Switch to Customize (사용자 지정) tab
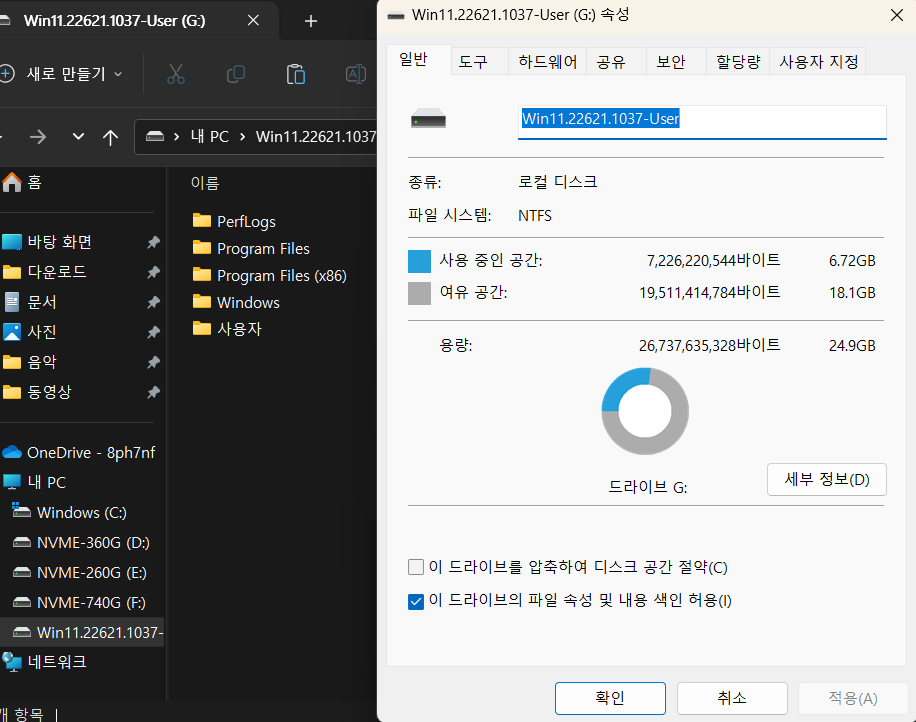Image resolution: width=916 pixels, height=722 pixels. pos(818,62)
